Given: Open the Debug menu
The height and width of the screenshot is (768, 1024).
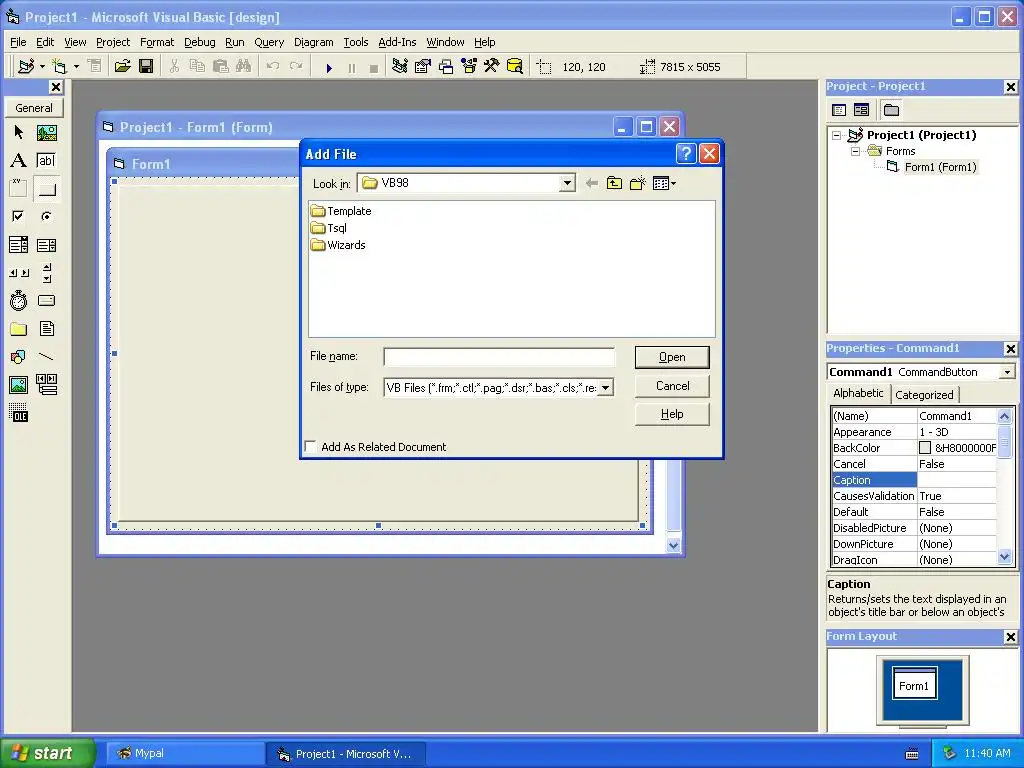Looking at the screenshot, I should pos(200,42).
